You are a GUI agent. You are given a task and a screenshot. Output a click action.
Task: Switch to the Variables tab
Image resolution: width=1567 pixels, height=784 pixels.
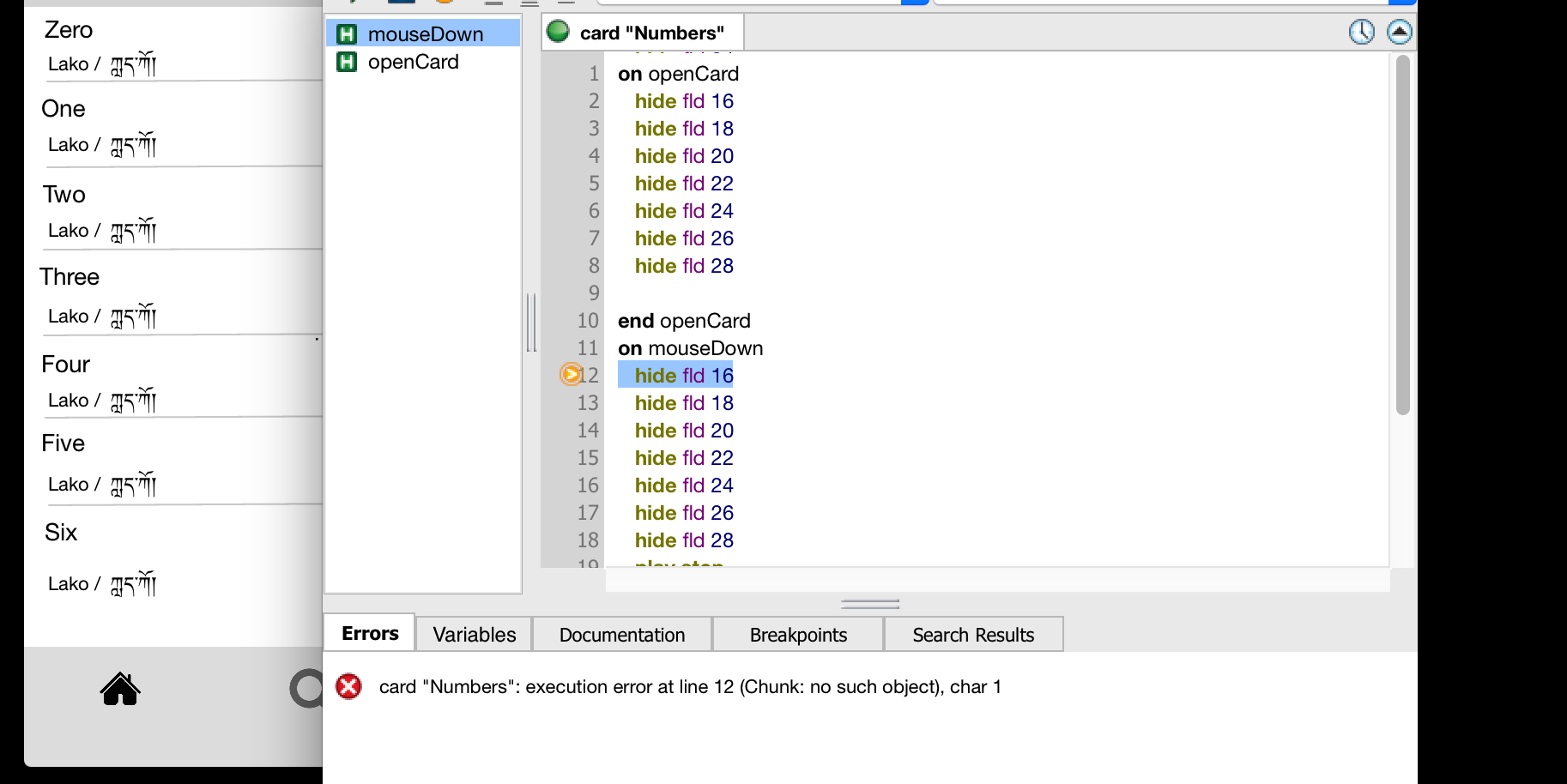click(474, 635)
